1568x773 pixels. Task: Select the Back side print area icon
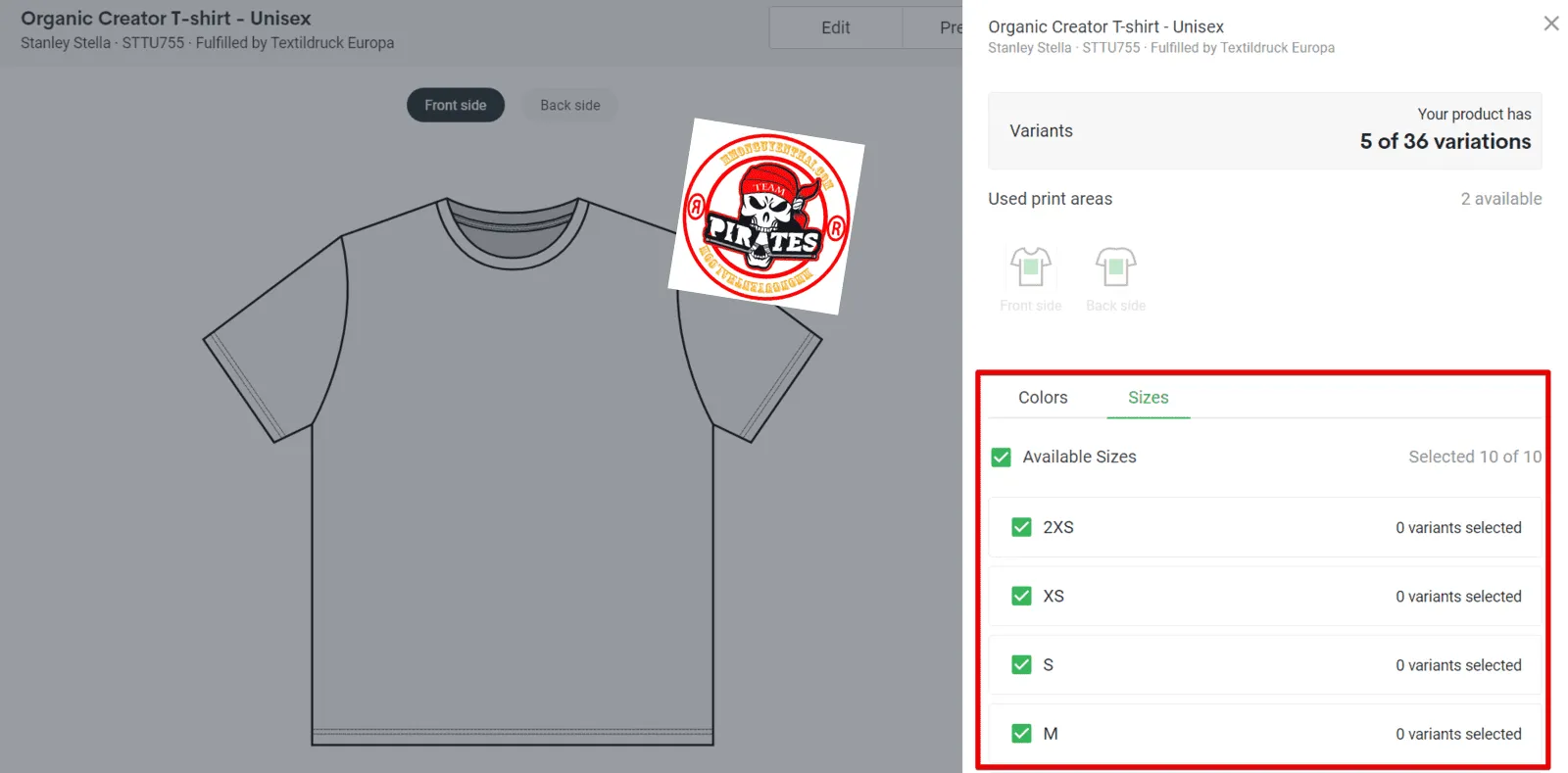click(1115, 266)
